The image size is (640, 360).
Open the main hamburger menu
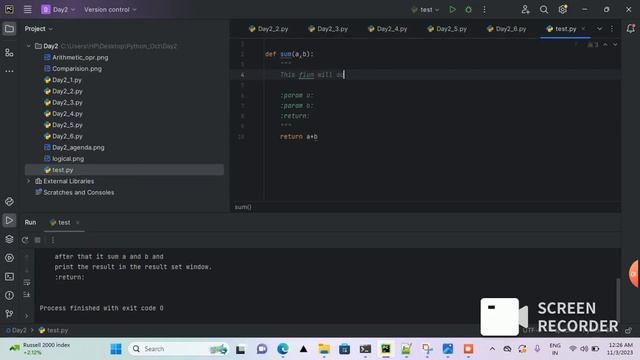(x=28, y=9)
